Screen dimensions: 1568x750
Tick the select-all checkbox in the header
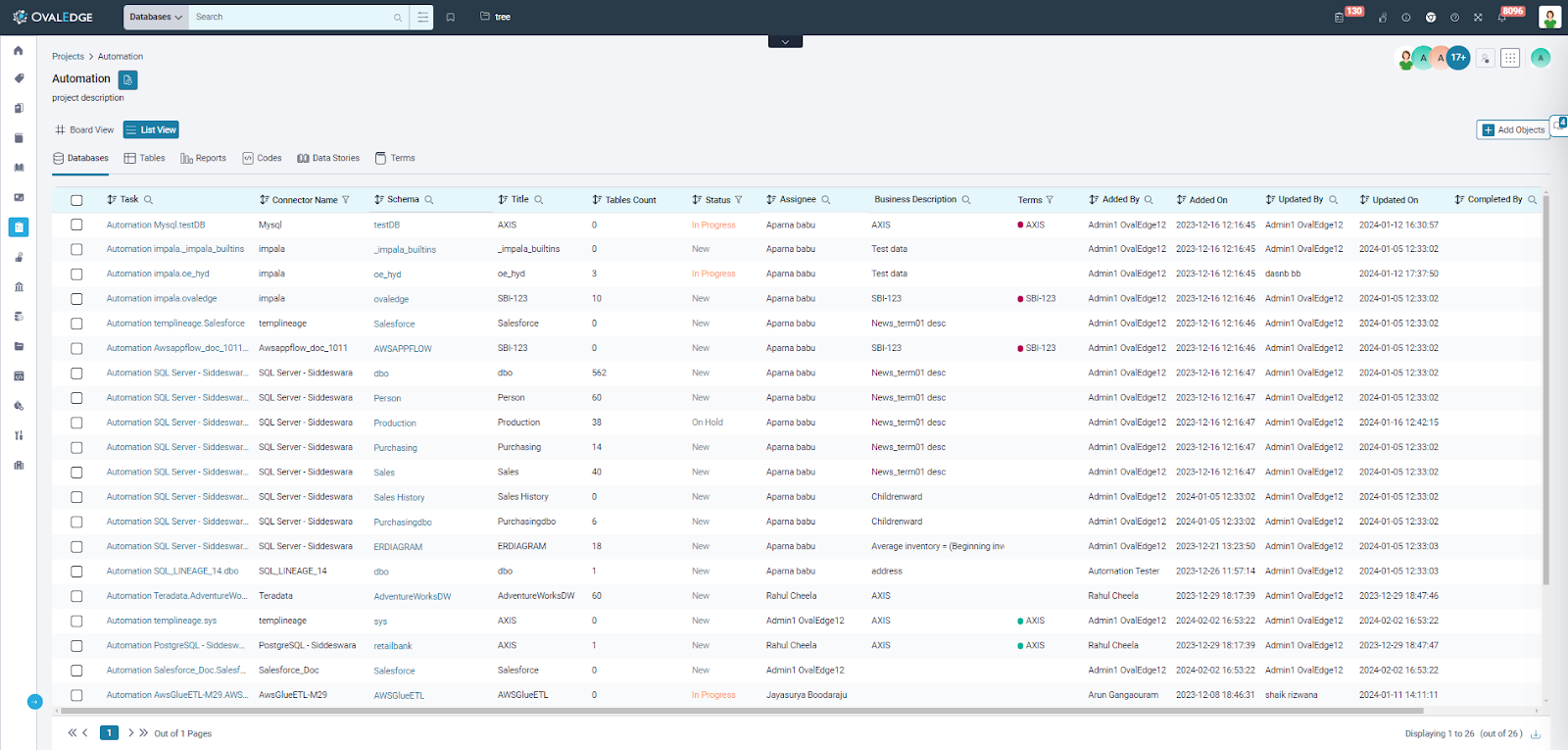click(76, 200)
